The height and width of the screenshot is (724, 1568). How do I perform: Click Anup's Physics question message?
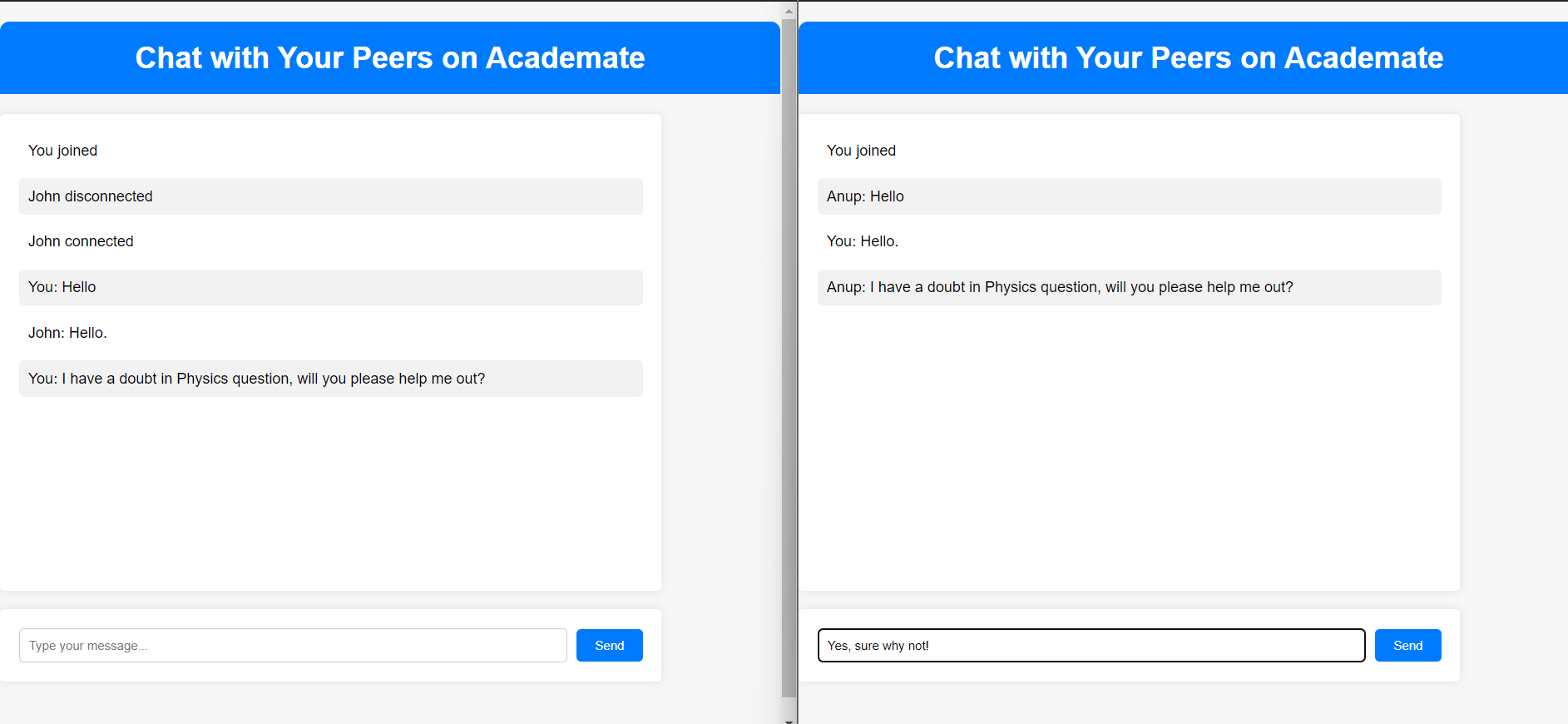click(x=1060, y=287)
